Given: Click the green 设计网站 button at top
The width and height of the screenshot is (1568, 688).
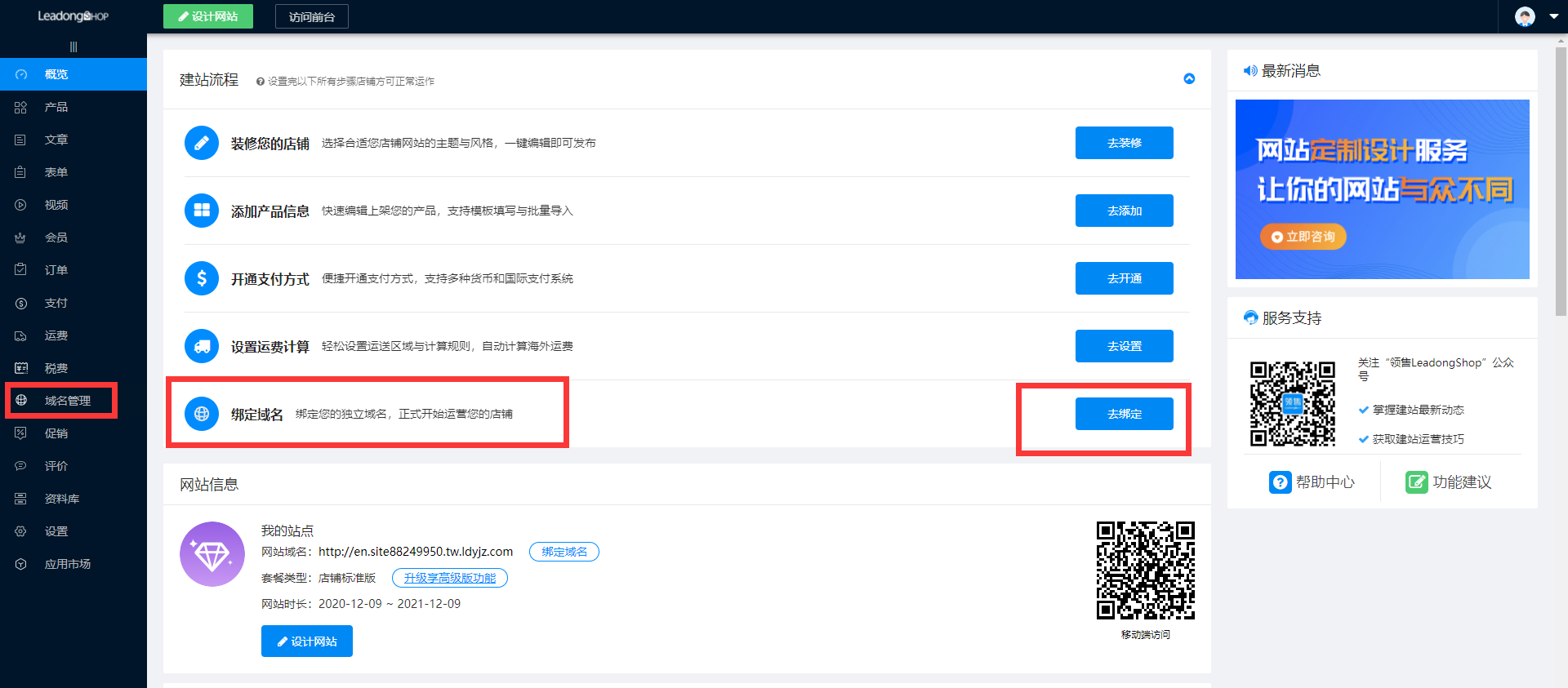Looking at the screenshot, I should 208,16.
